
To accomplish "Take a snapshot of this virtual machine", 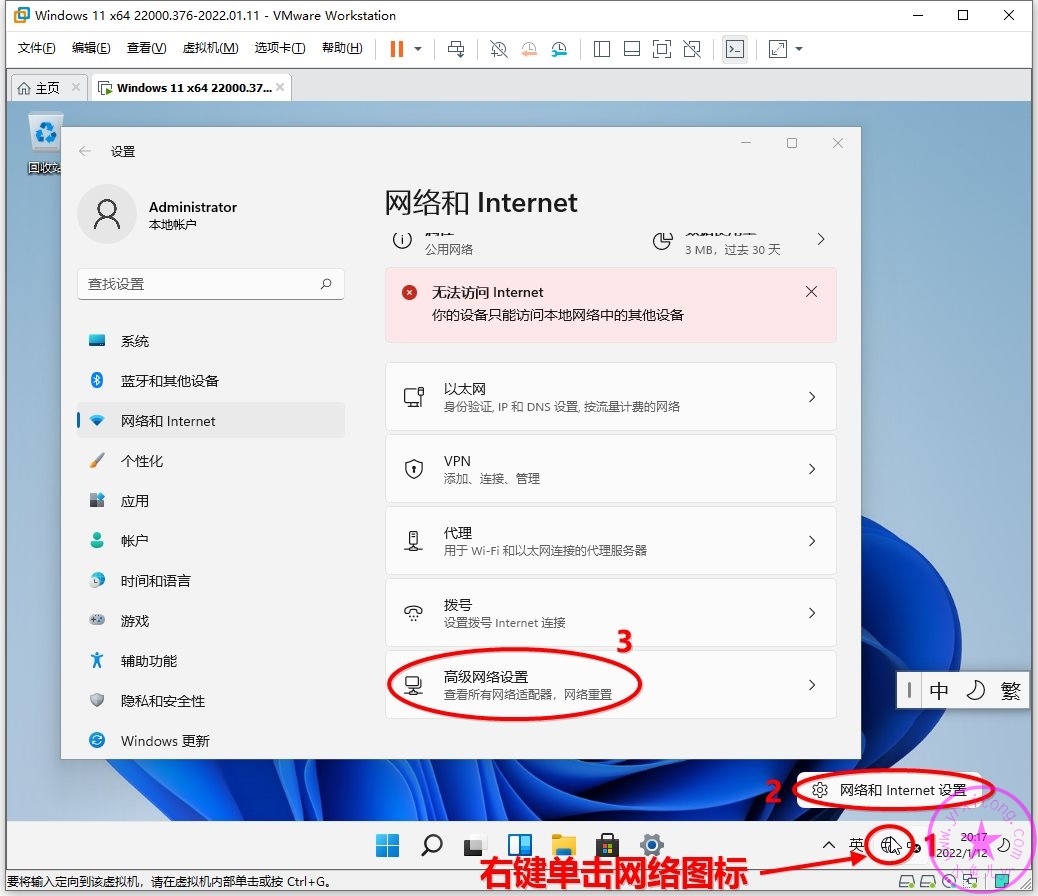I will point(498,48).
